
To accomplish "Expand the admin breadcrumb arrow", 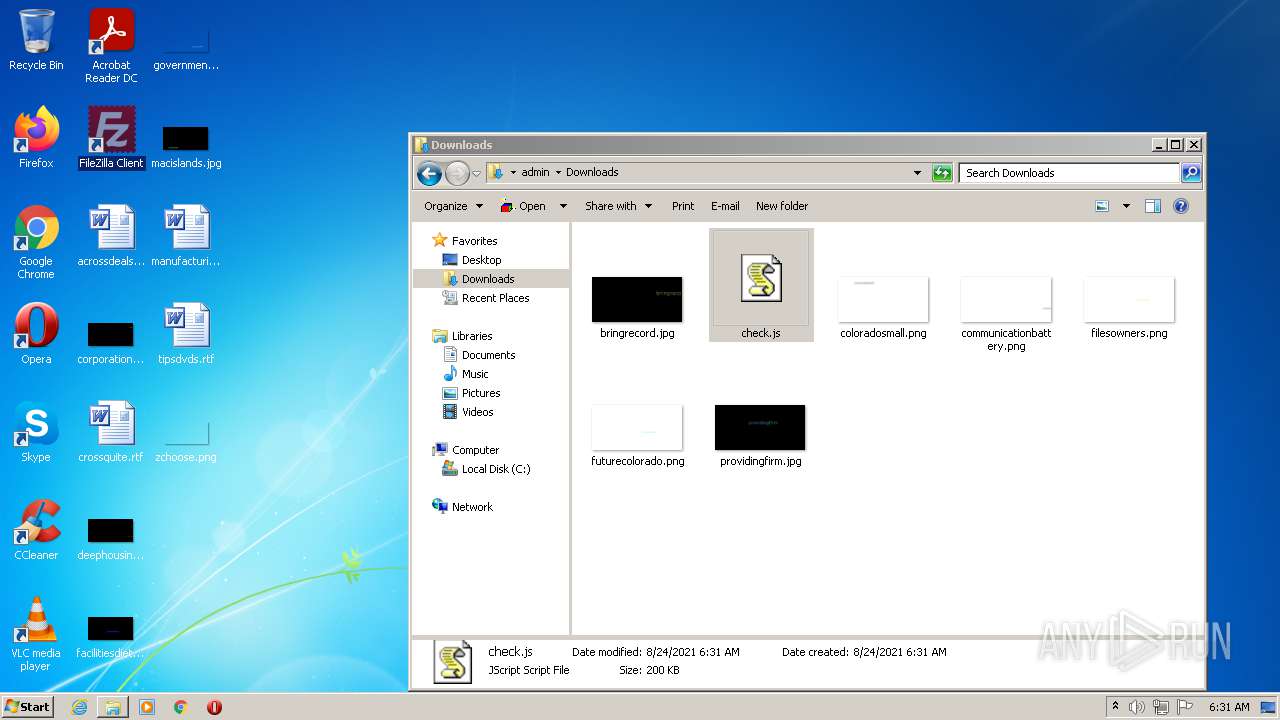I will (x=558, y=172).
